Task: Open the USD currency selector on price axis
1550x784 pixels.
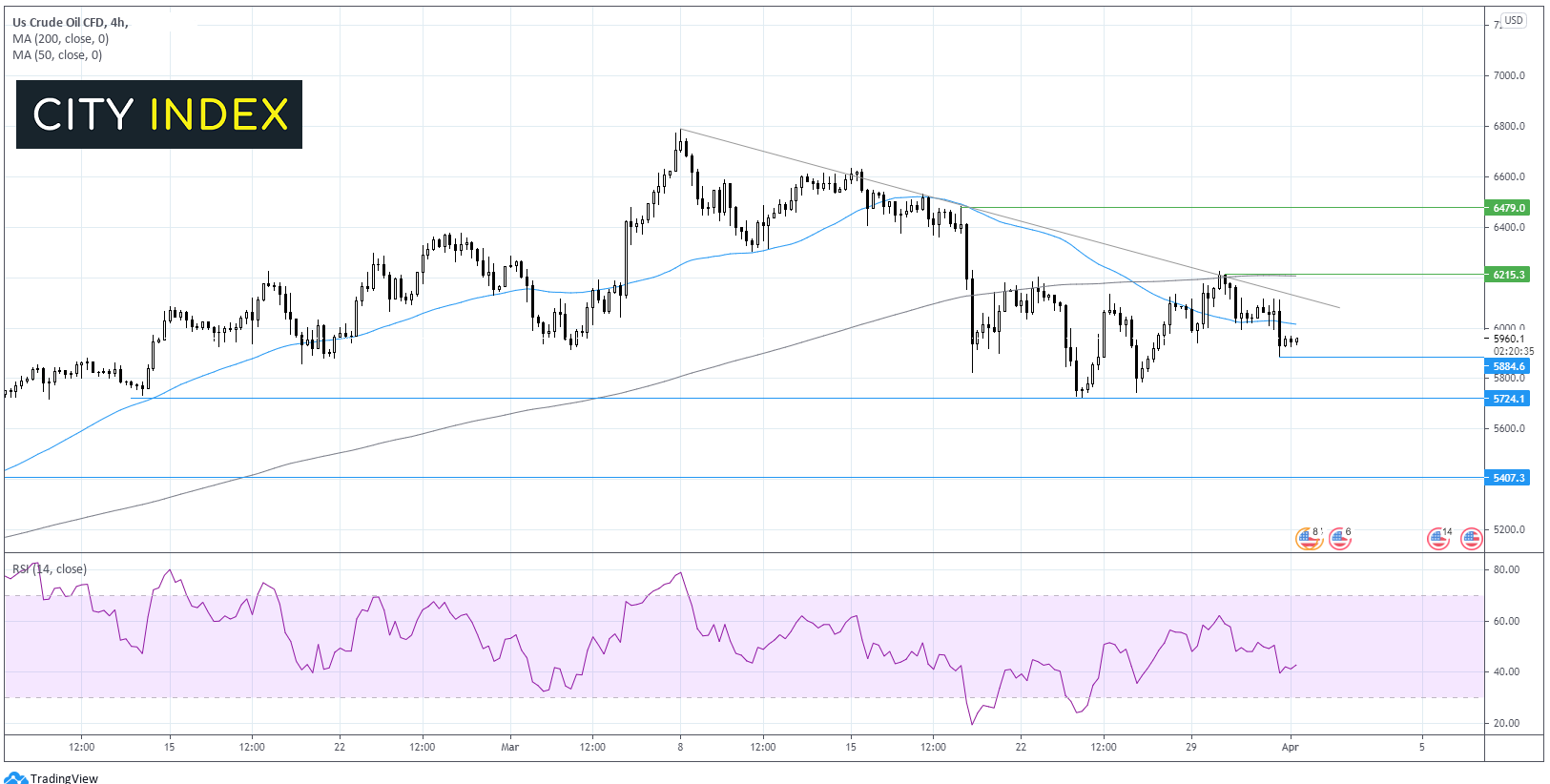Action: [x=1513, y=20]
